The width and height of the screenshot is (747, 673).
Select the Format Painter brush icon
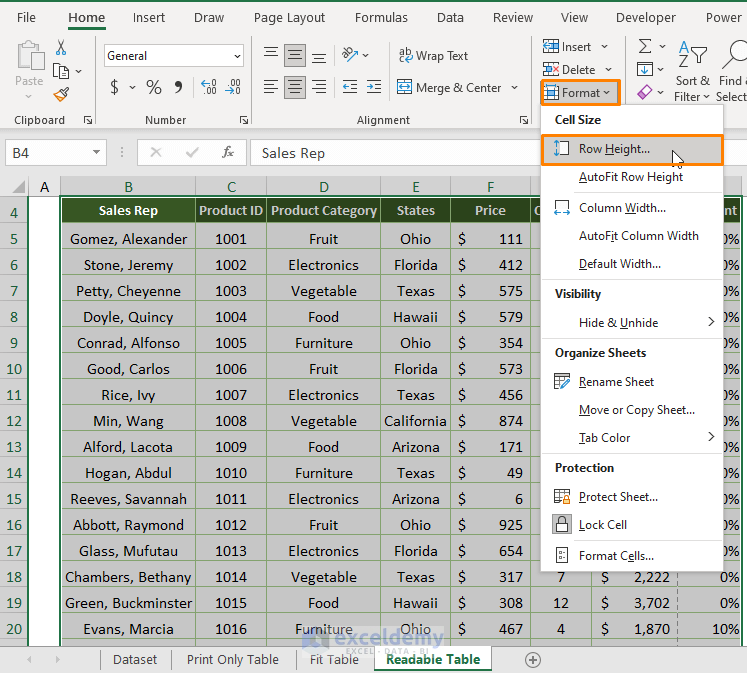point(61,94)
